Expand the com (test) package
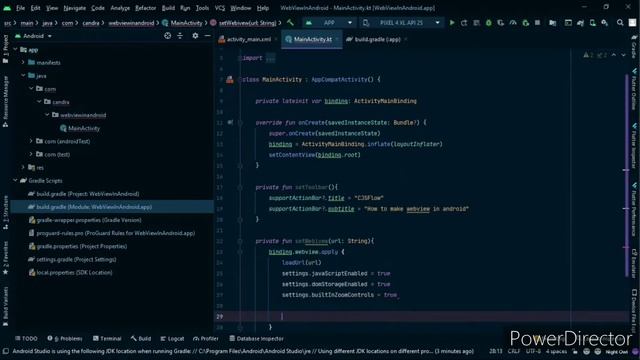 coord(31,154)
